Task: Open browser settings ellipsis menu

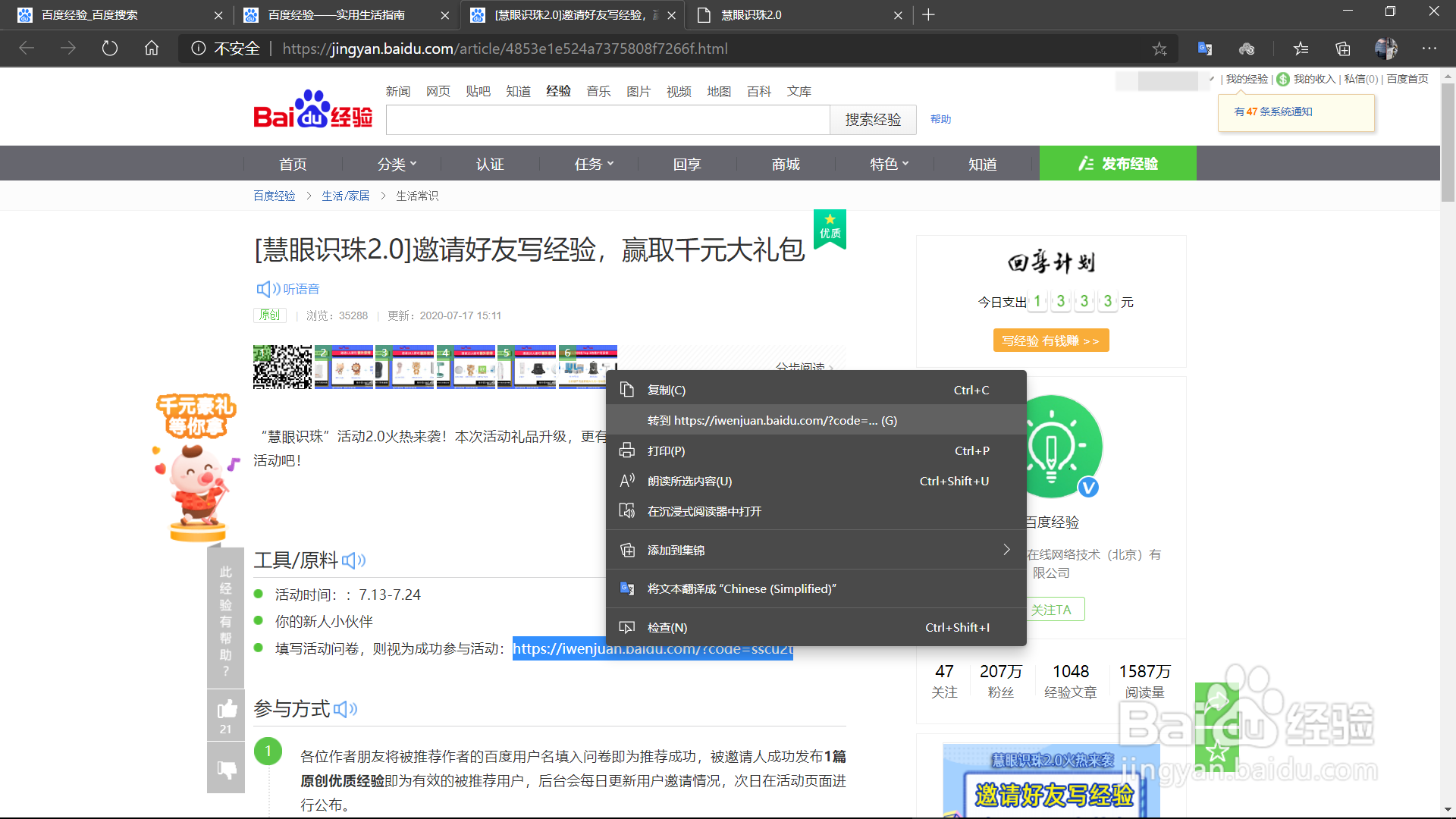Action: (x=1429, y=49)
